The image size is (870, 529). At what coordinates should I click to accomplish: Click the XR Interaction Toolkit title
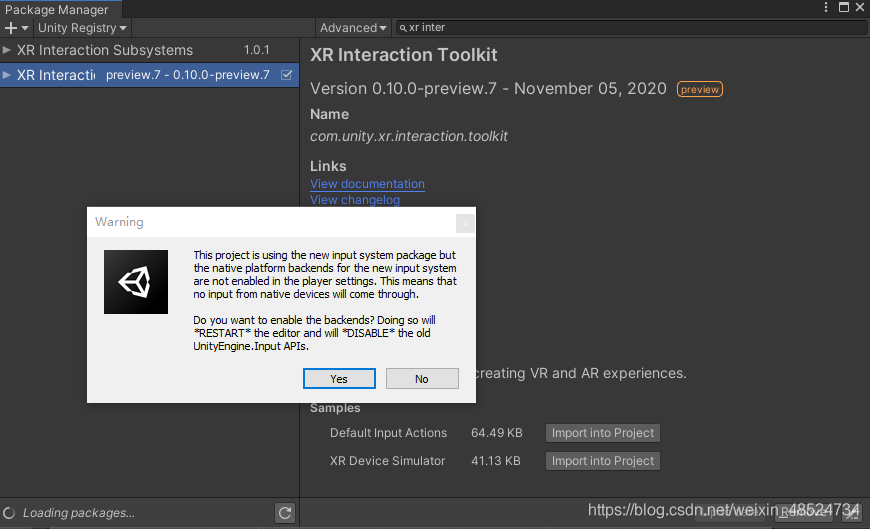[x=403, y=55]
